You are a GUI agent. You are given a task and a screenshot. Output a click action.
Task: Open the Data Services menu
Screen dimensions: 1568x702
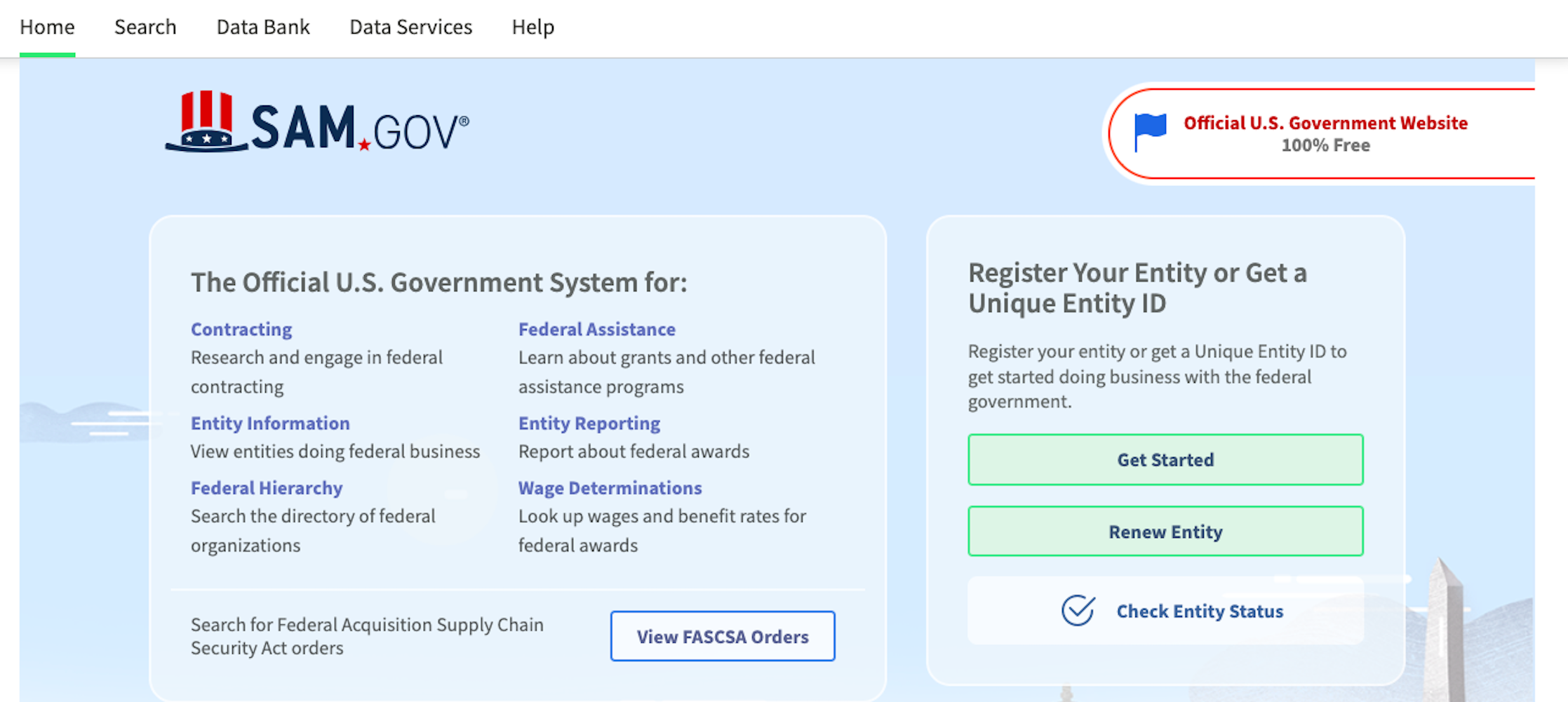pos(410,27)
